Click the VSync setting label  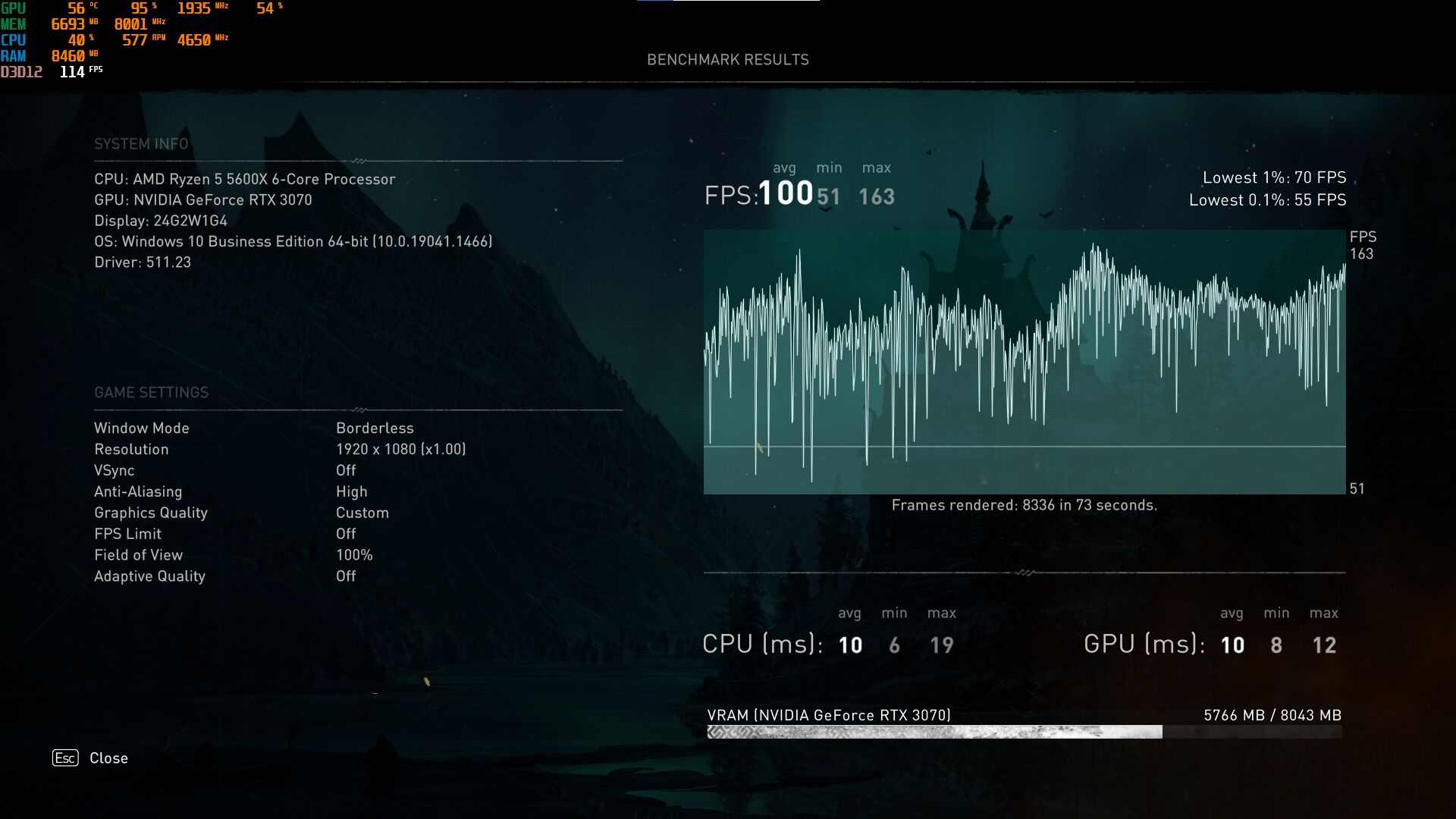click(115, 470)
